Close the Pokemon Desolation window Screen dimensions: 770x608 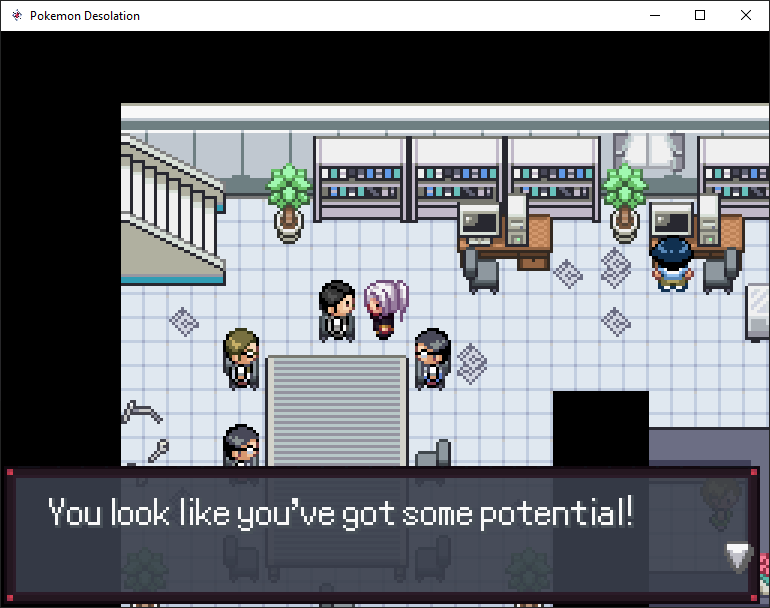point(745,15)
